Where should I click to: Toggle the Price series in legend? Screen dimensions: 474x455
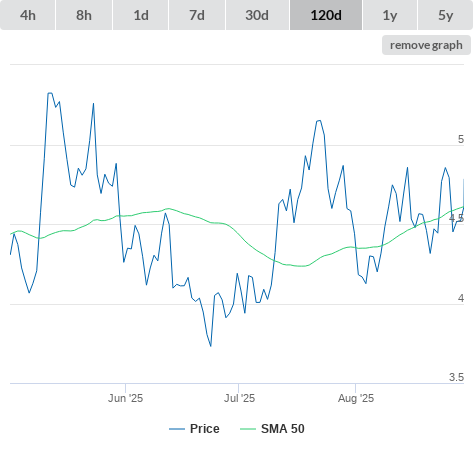point(205,429)
